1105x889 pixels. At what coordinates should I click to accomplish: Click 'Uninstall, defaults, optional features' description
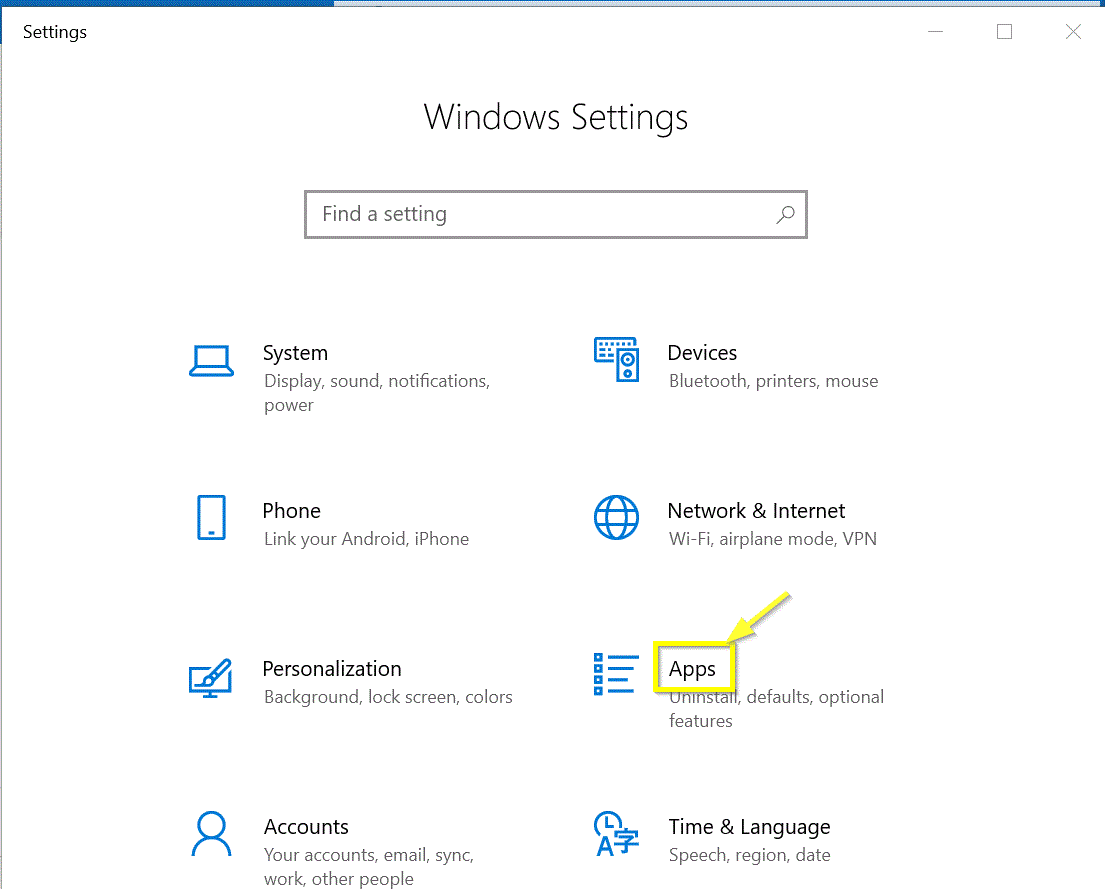tap(776, 709)
